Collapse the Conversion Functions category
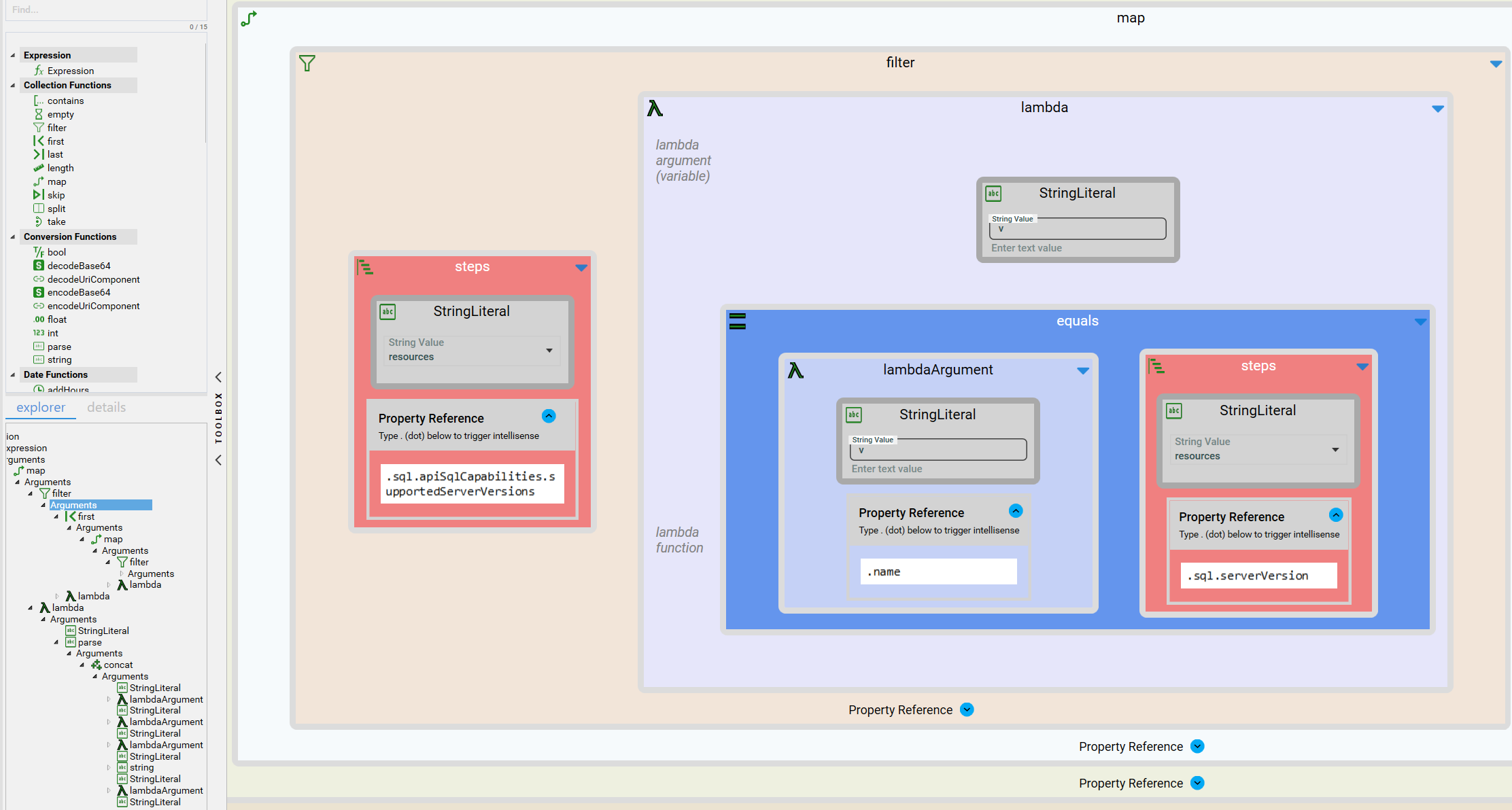This screenshot has width=1512, height=810. pyautogui.click(x=13, y=237)
